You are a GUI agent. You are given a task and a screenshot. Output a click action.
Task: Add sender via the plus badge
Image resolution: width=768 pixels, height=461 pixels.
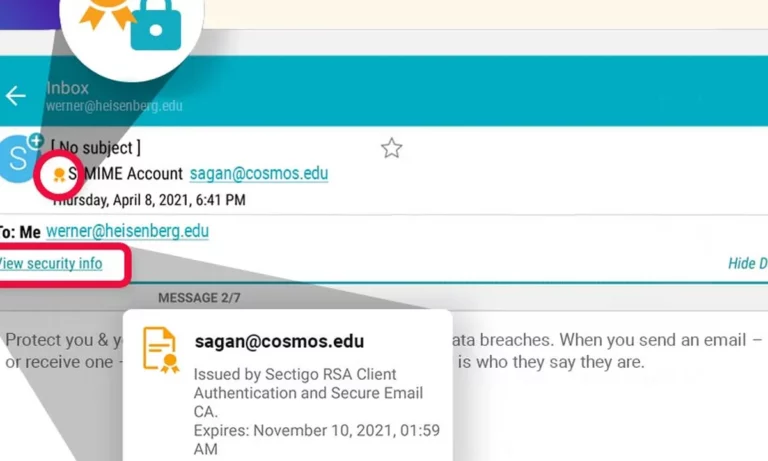tap(36, 142)
